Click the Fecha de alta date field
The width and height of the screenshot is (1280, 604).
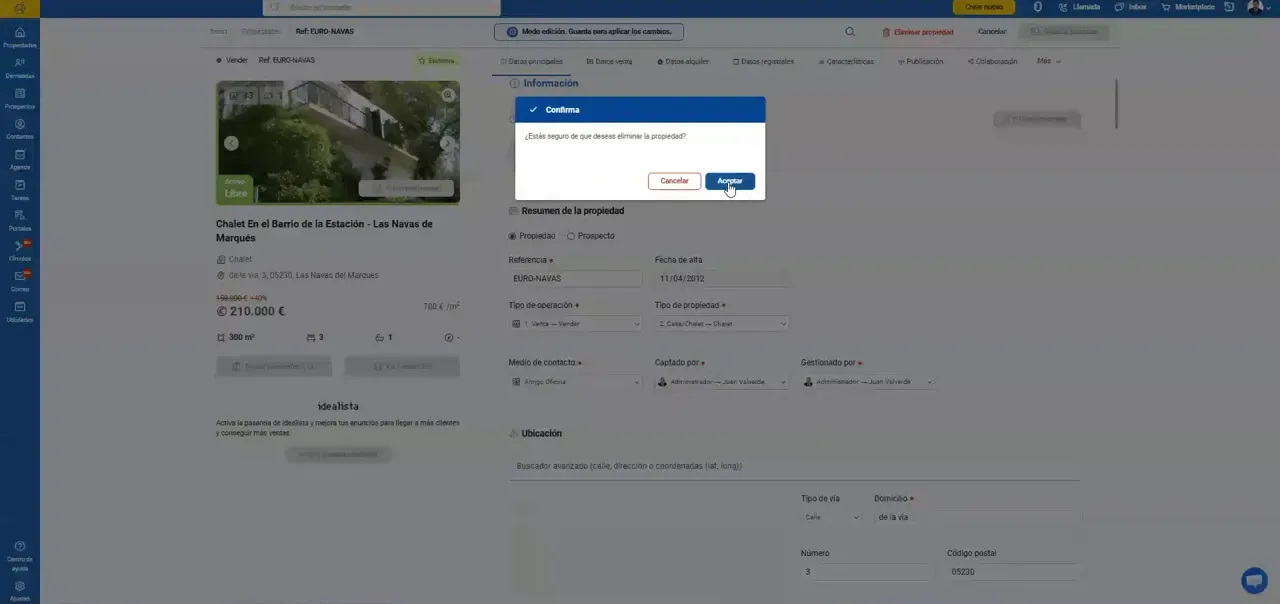pyautogui.click(x=721, y=279)
